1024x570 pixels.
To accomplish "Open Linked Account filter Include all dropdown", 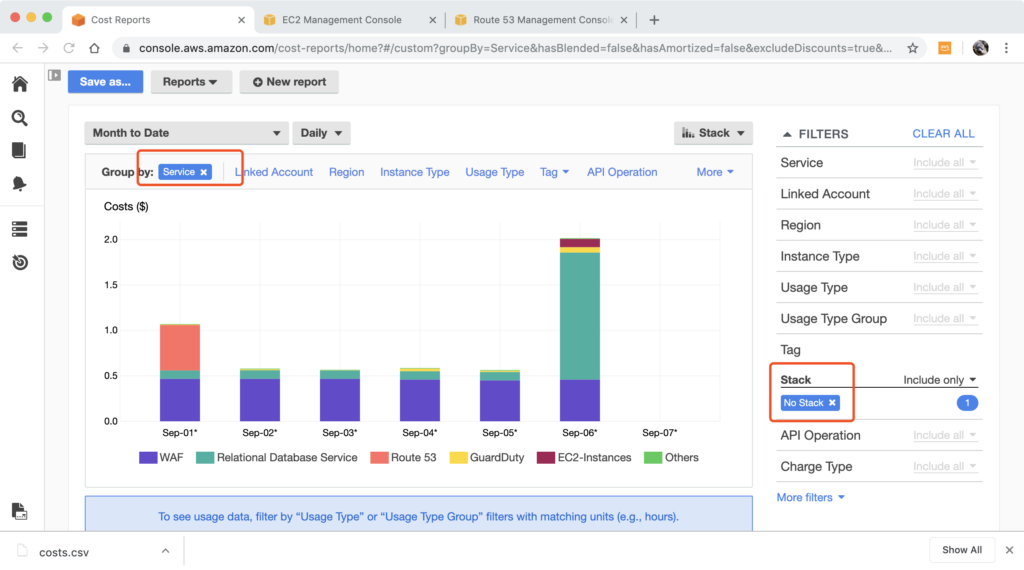I will tap(944, 194).
